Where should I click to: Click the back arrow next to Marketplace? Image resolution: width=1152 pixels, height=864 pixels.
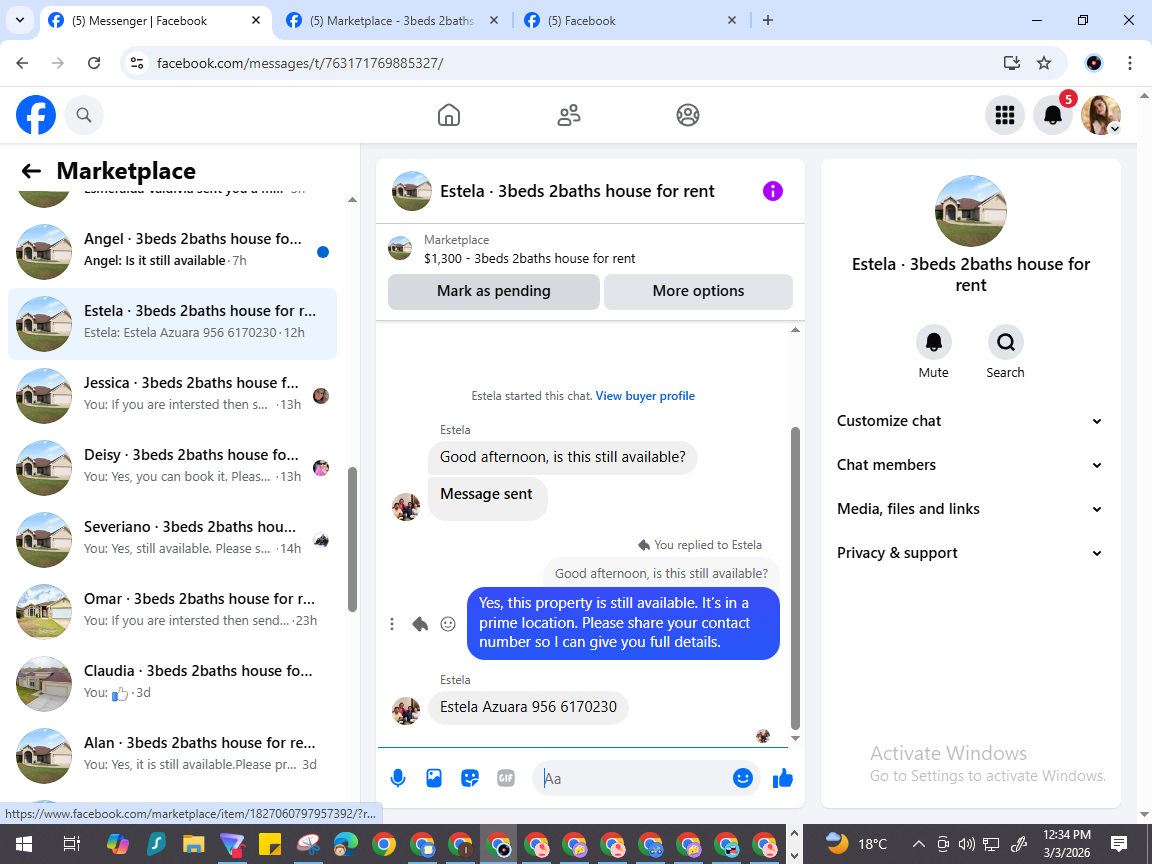click(31, 171)
